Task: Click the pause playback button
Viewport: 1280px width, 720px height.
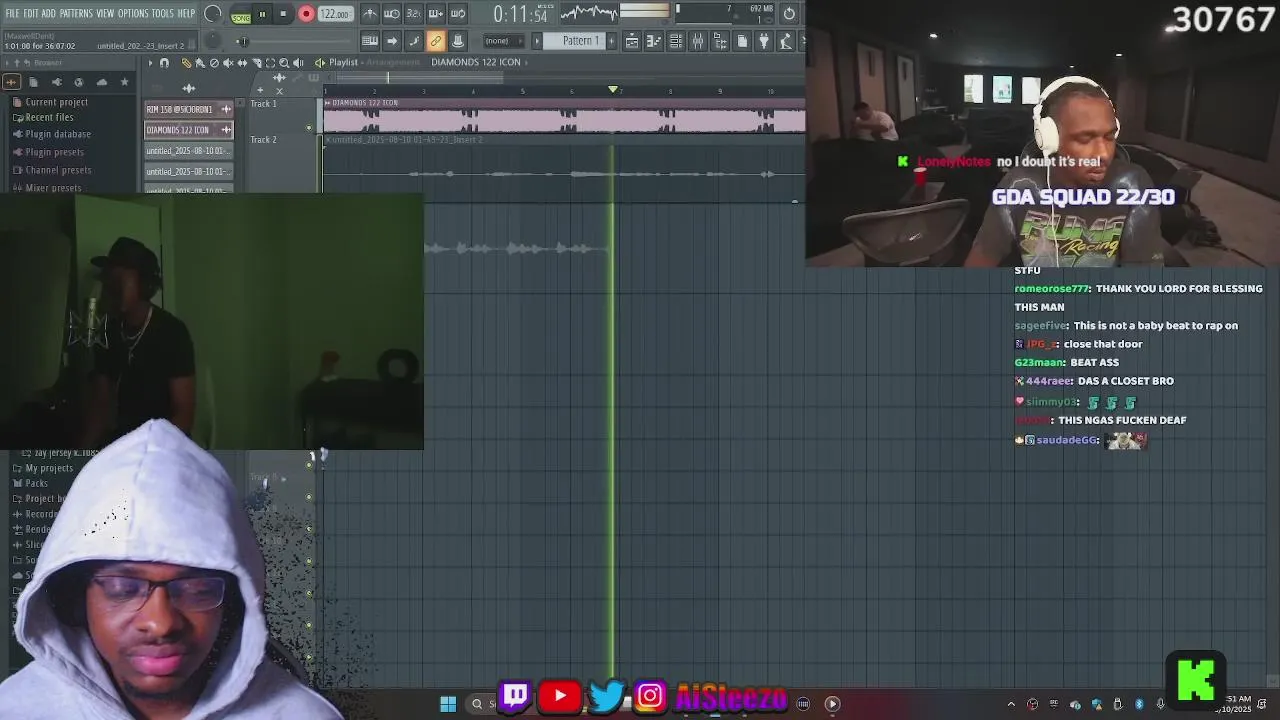Action: (262, 14)
